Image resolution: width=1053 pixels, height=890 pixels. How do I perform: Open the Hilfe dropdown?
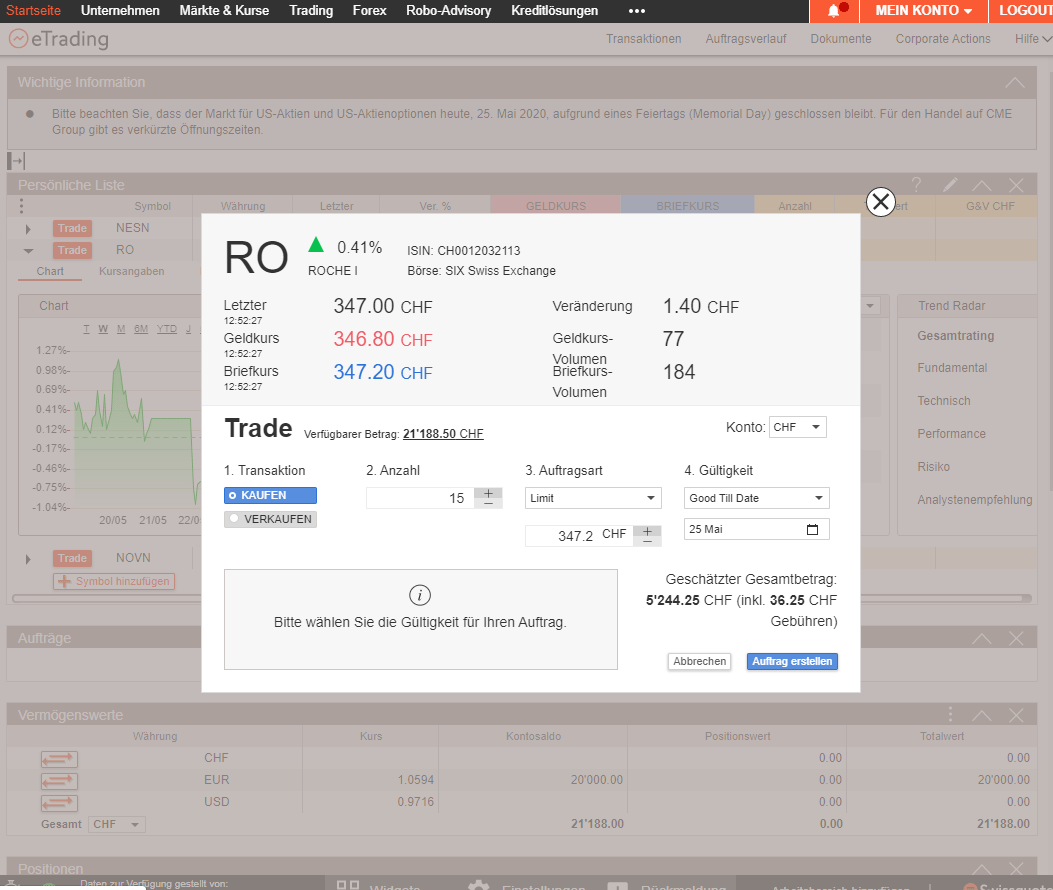coord(1033,39)
